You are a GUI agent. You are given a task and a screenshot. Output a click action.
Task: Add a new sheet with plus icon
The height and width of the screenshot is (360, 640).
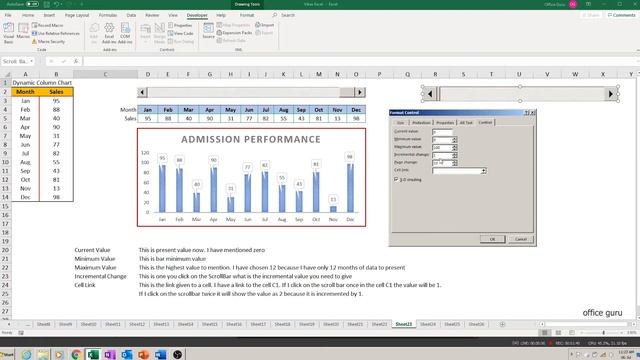(502, 324)
